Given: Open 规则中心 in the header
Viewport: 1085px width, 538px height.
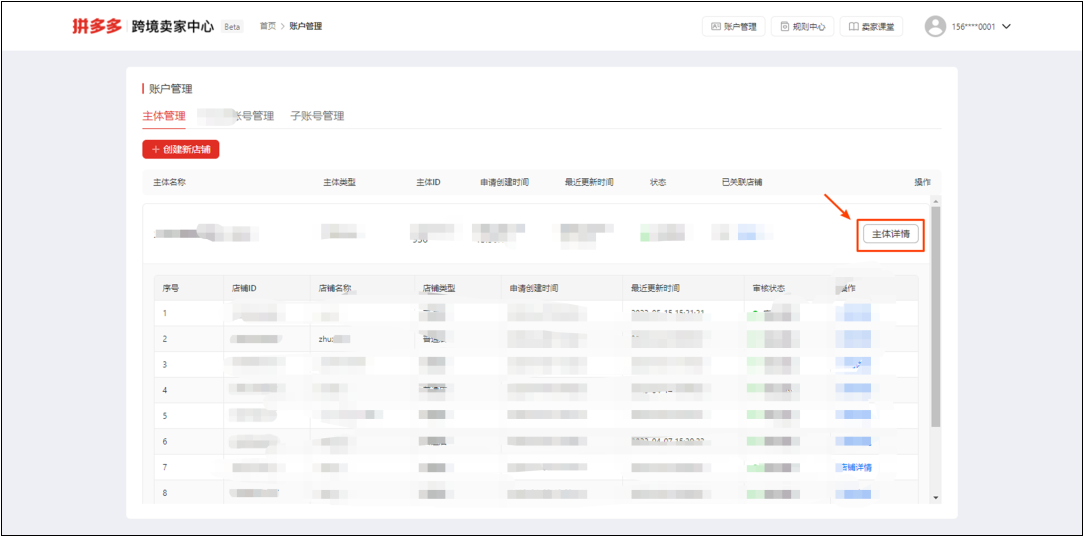Looking at the screenshot, I should [x=802, y=26].
